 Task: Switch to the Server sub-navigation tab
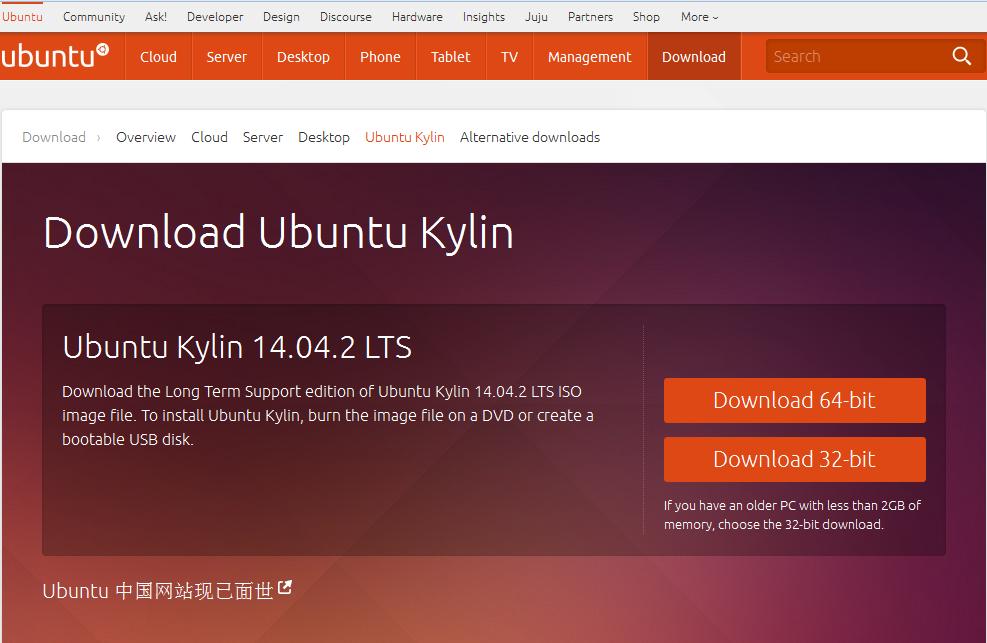262,137
